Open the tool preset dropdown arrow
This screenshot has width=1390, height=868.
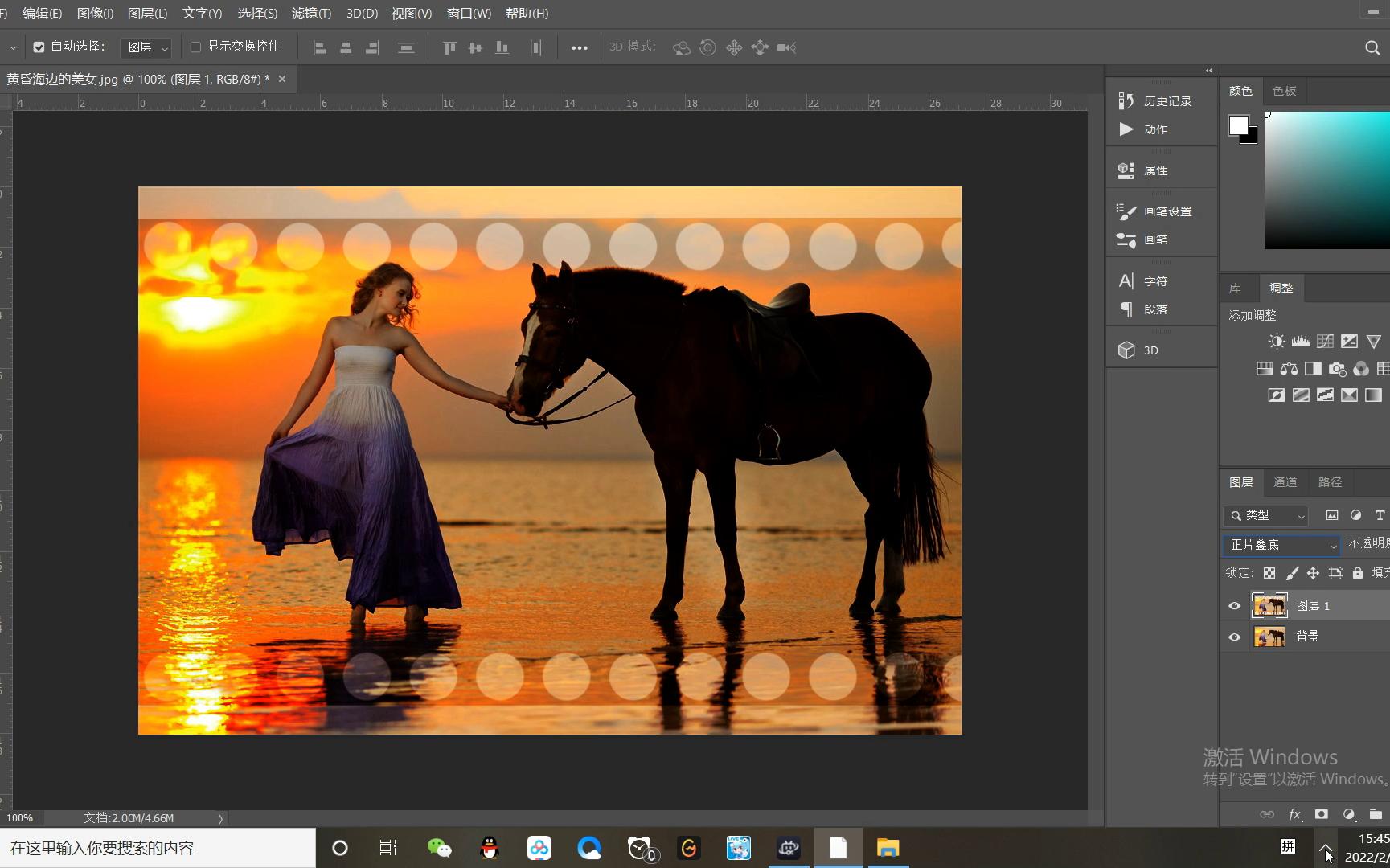point(13,48)
